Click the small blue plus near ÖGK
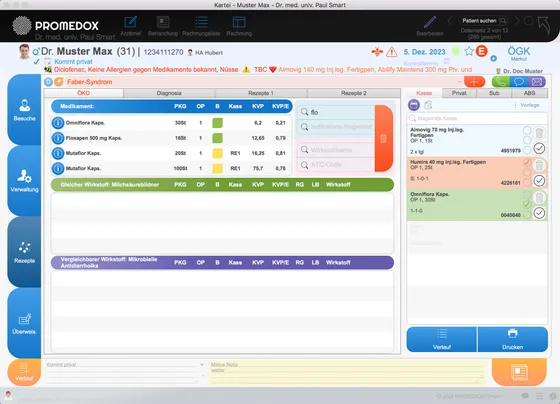This screenshot has width=560, height=404. (494, 58)
